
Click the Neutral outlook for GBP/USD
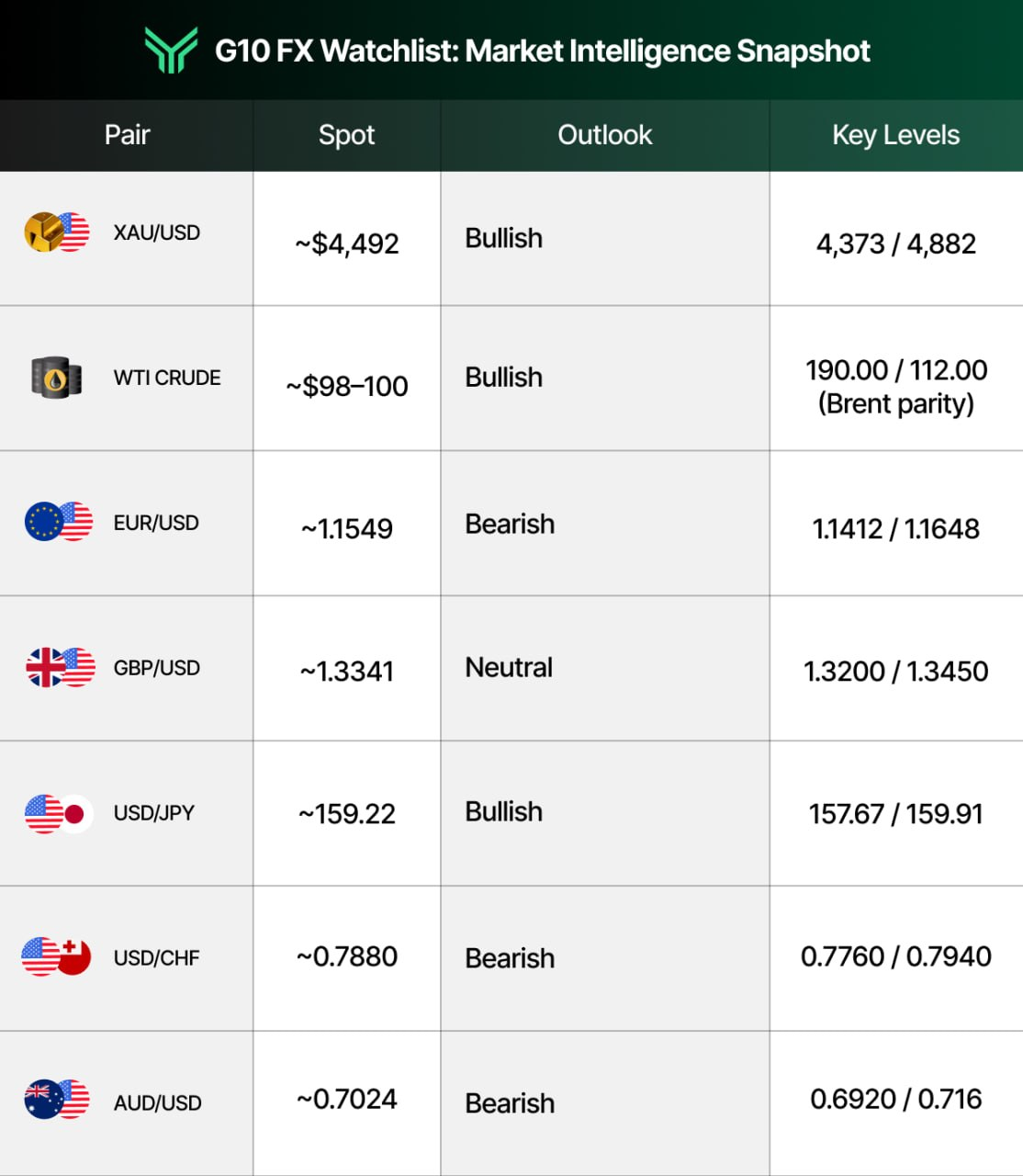coord(509,668)
